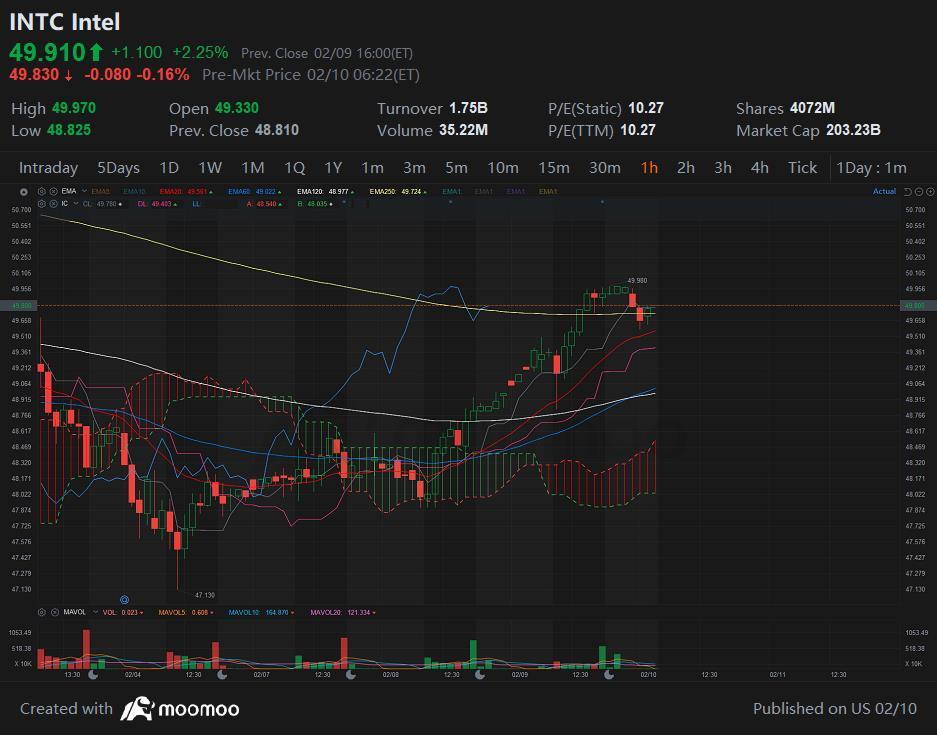Click the Actual price adjustment button

[x=884, y=191]
